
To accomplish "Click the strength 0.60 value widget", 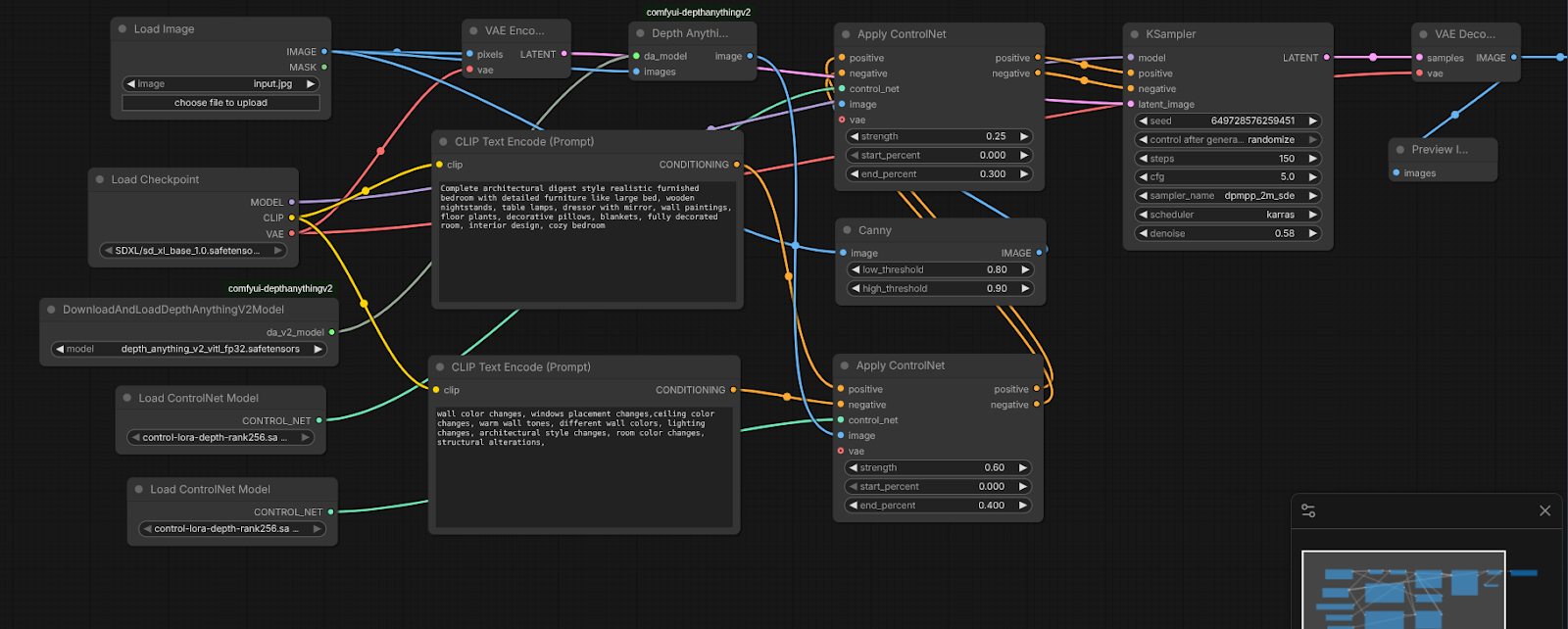I will tap(938, 468).
